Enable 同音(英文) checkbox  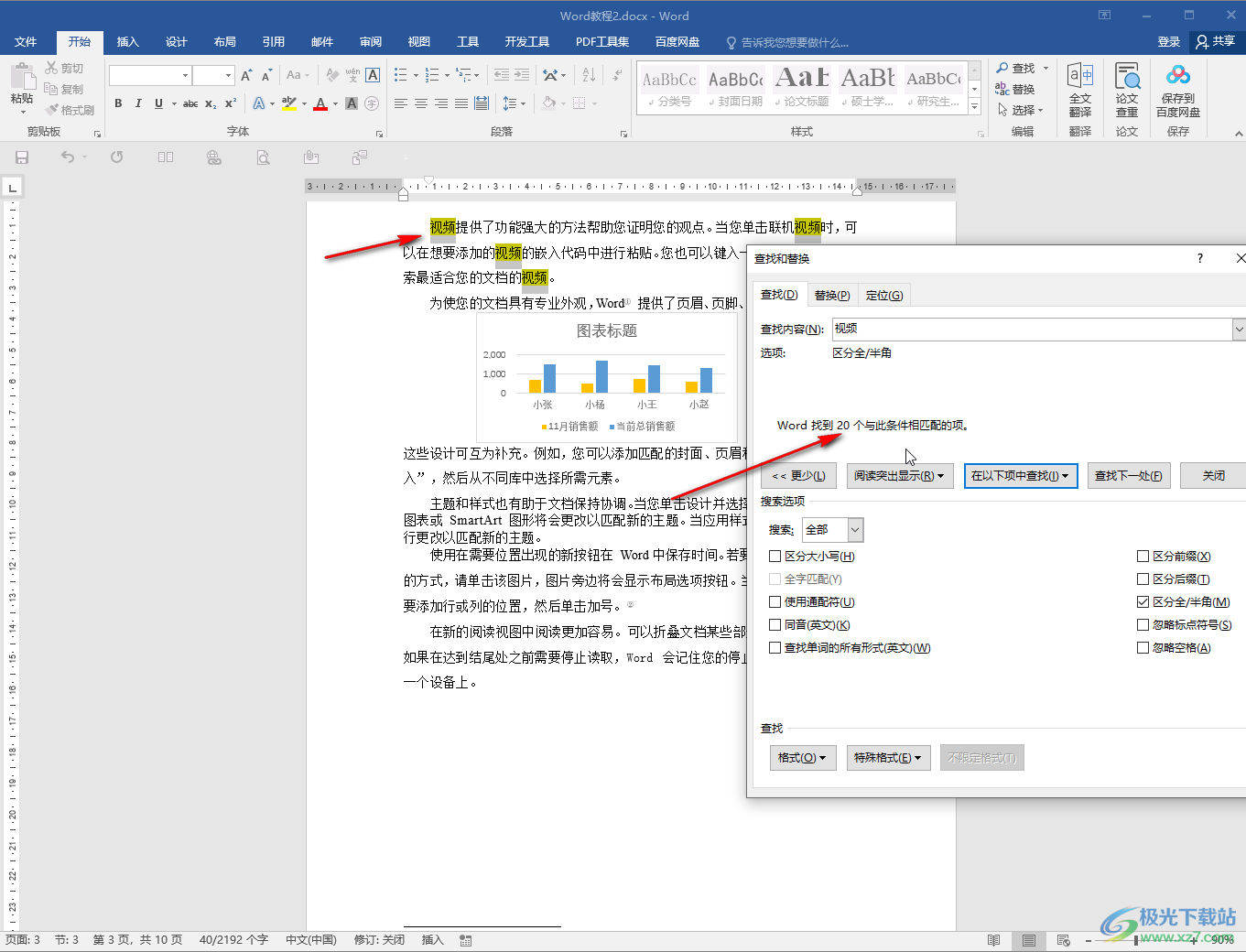775,624
